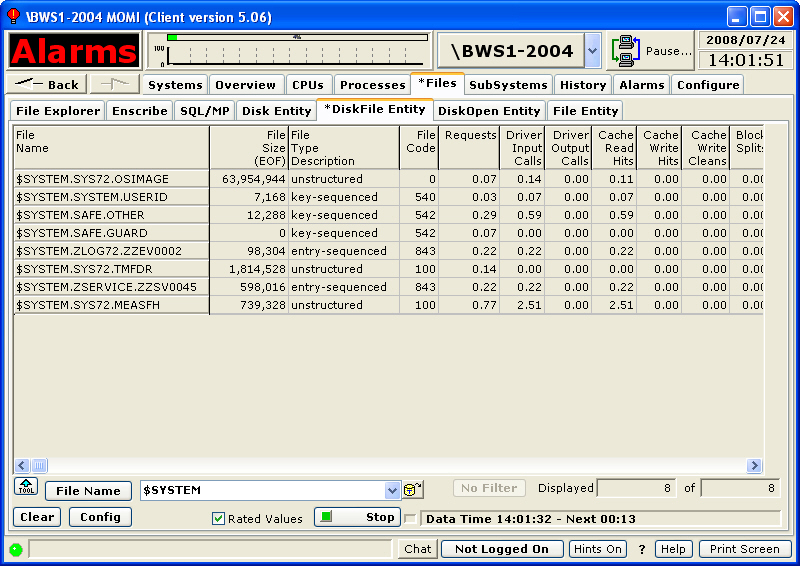Click the Pause computers icon
The image size is (800, 566).
pyautogui.click(x=627, y=50)
